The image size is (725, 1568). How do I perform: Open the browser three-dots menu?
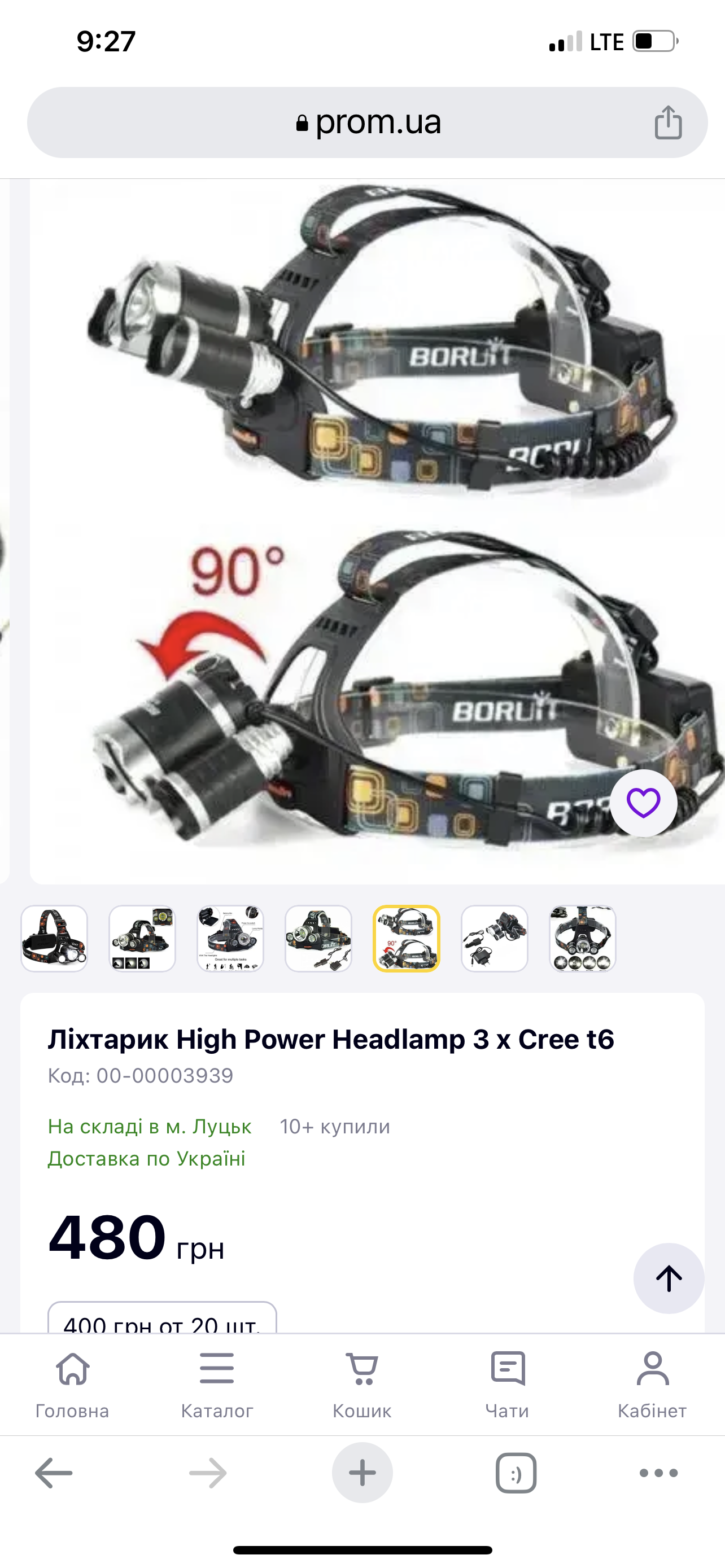pyautogui.click(x=658, y=1473)
